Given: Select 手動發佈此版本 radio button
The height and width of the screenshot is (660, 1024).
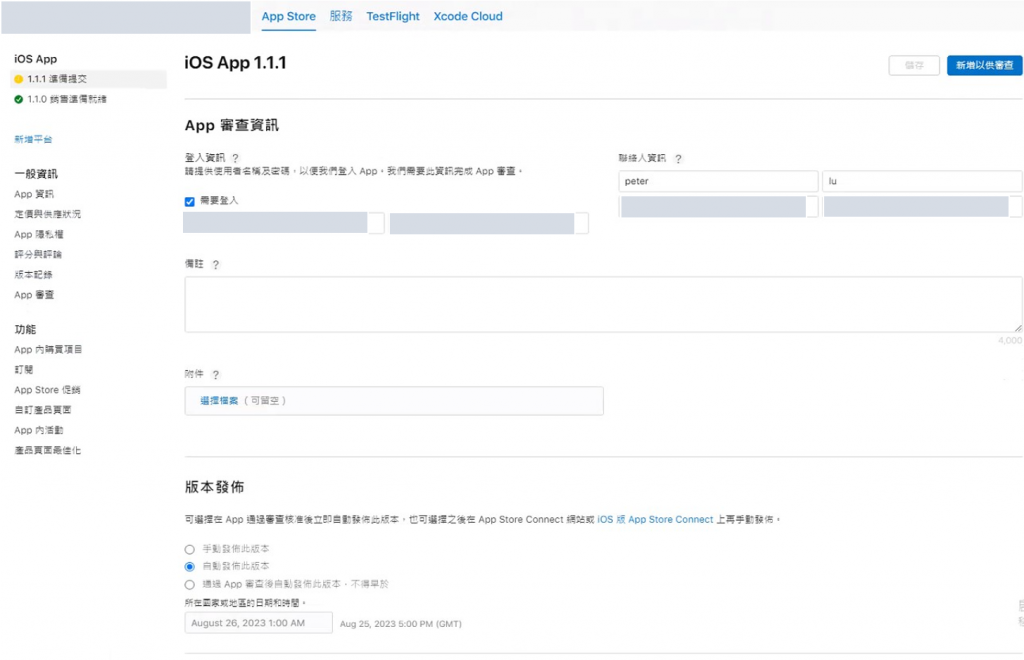Looking at the screenshot, I should 189,550.
